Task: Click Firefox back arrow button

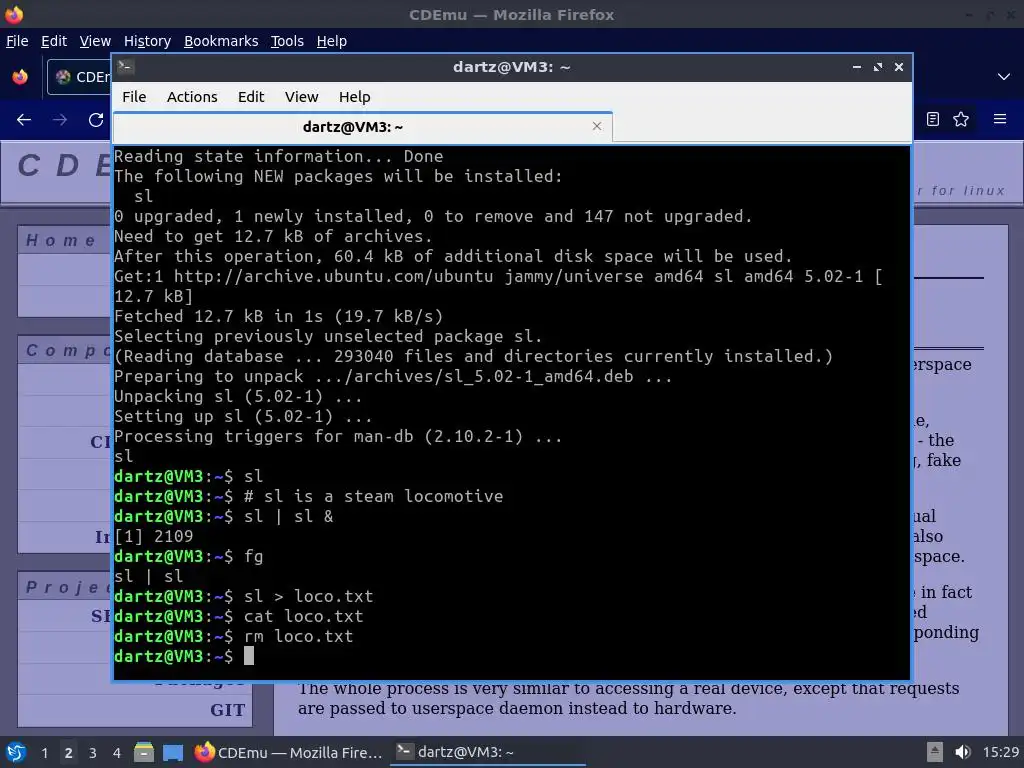Action: click(24, 120)
